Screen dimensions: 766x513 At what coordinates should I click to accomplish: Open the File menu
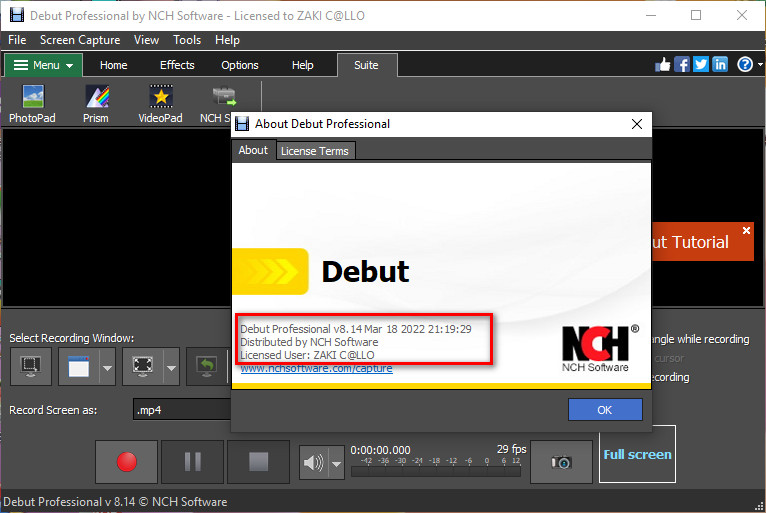click(x=17, y=40)
